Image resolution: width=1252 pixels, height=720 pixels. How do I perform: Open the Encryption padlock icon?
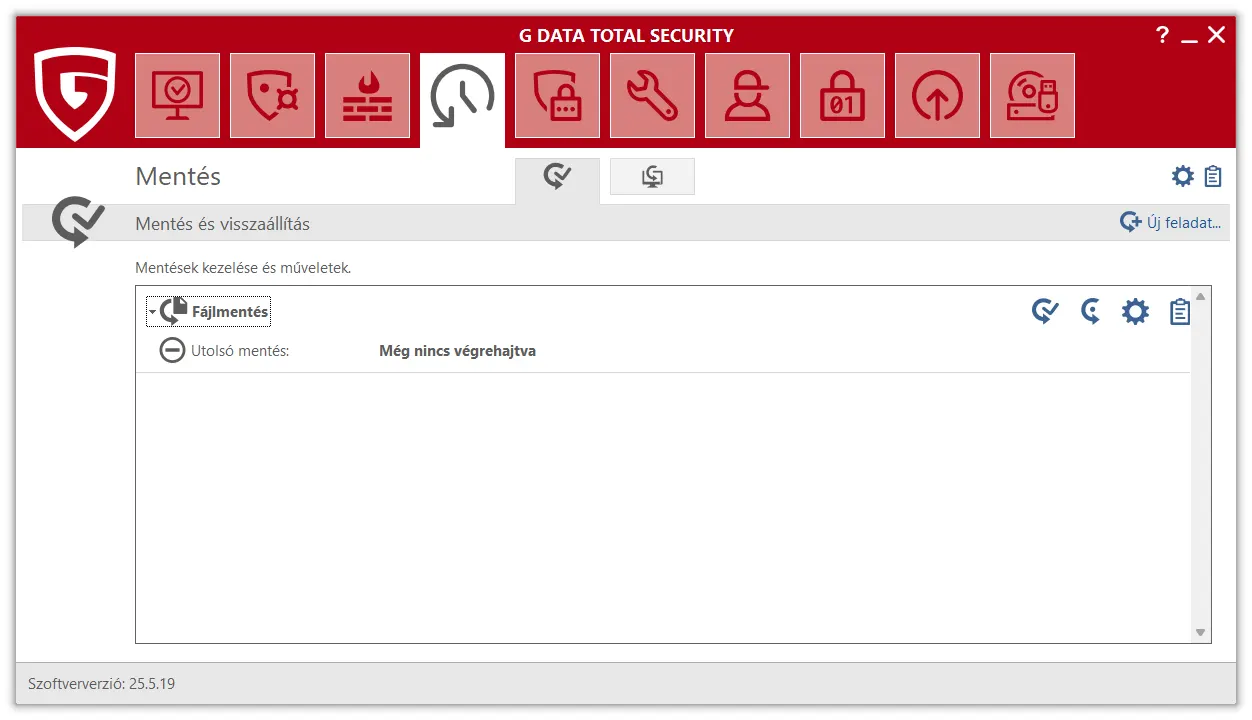842,96
